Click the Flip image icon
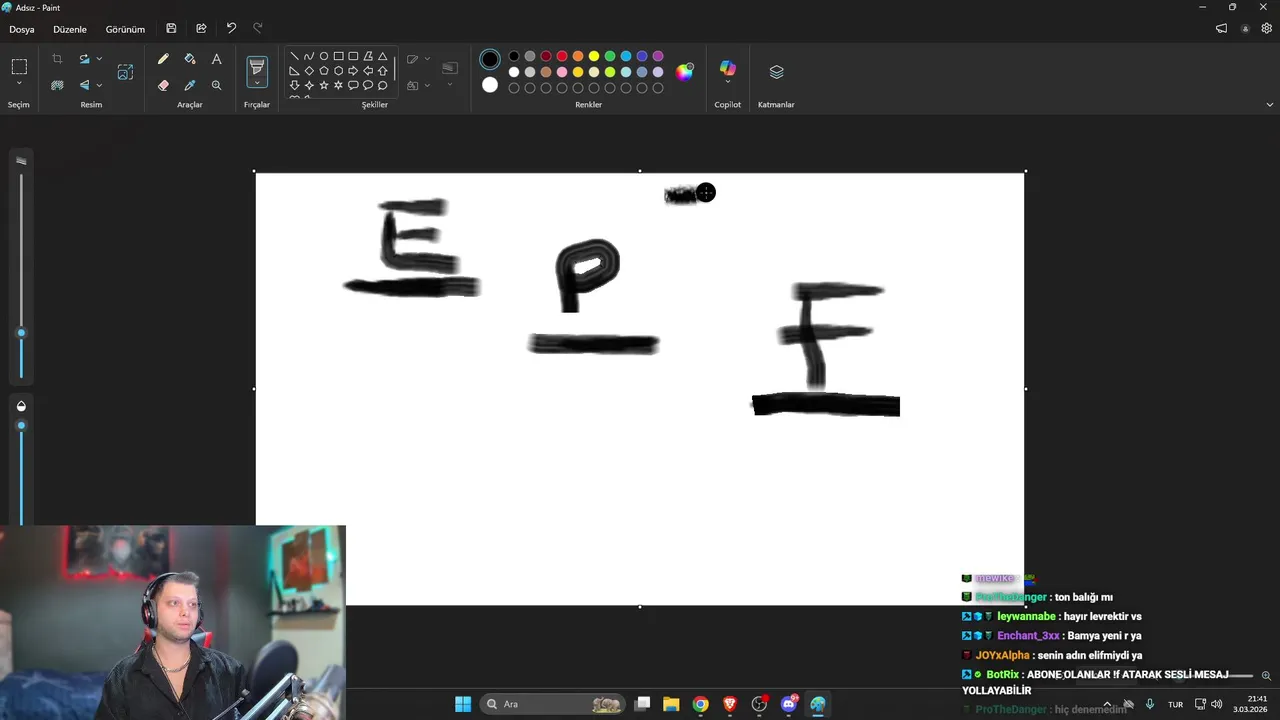Screen dimensions: 1280x720 point(85,85)
